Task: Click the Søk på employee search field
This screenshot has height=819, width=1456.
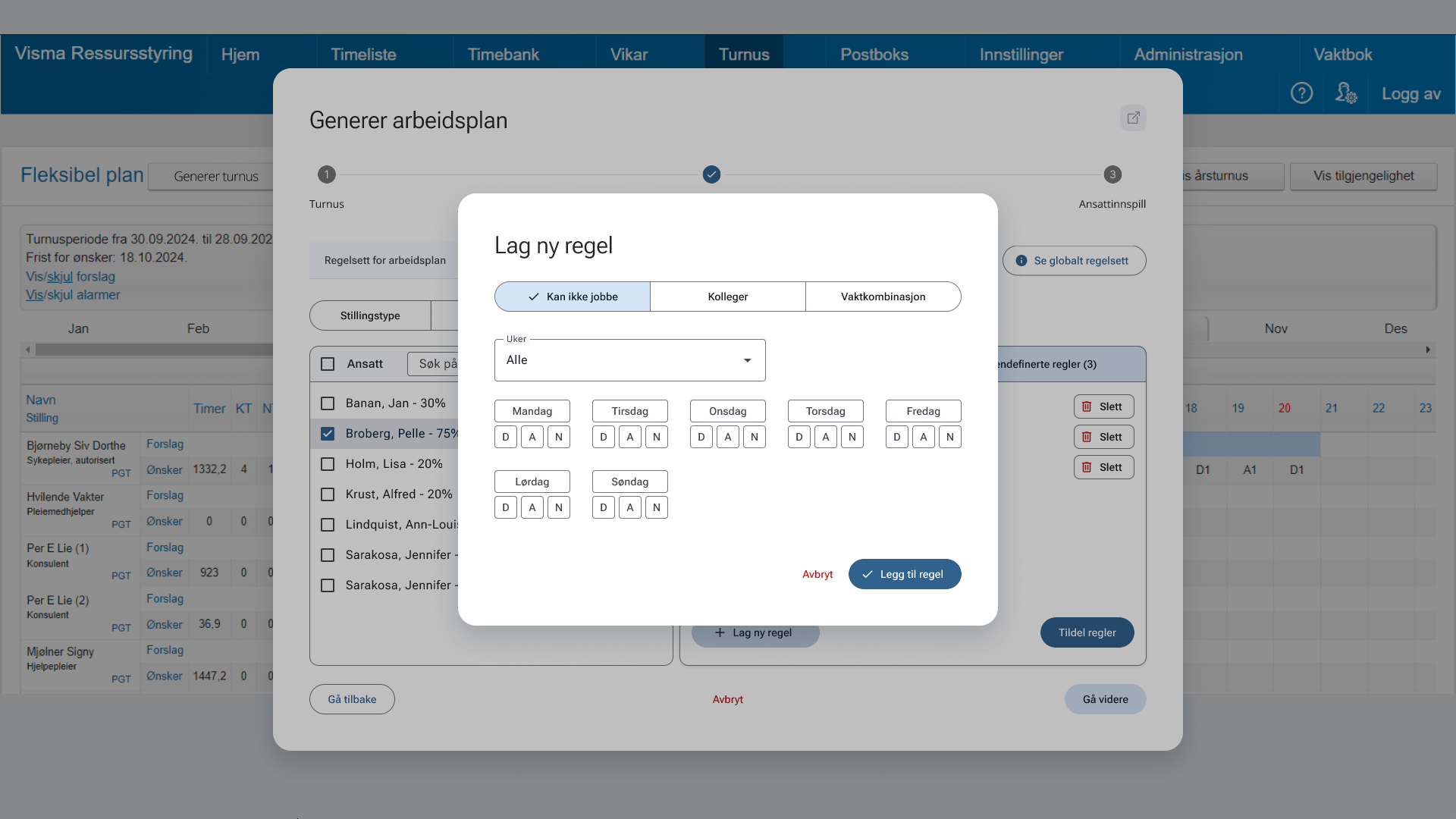Action: (434, 364)
